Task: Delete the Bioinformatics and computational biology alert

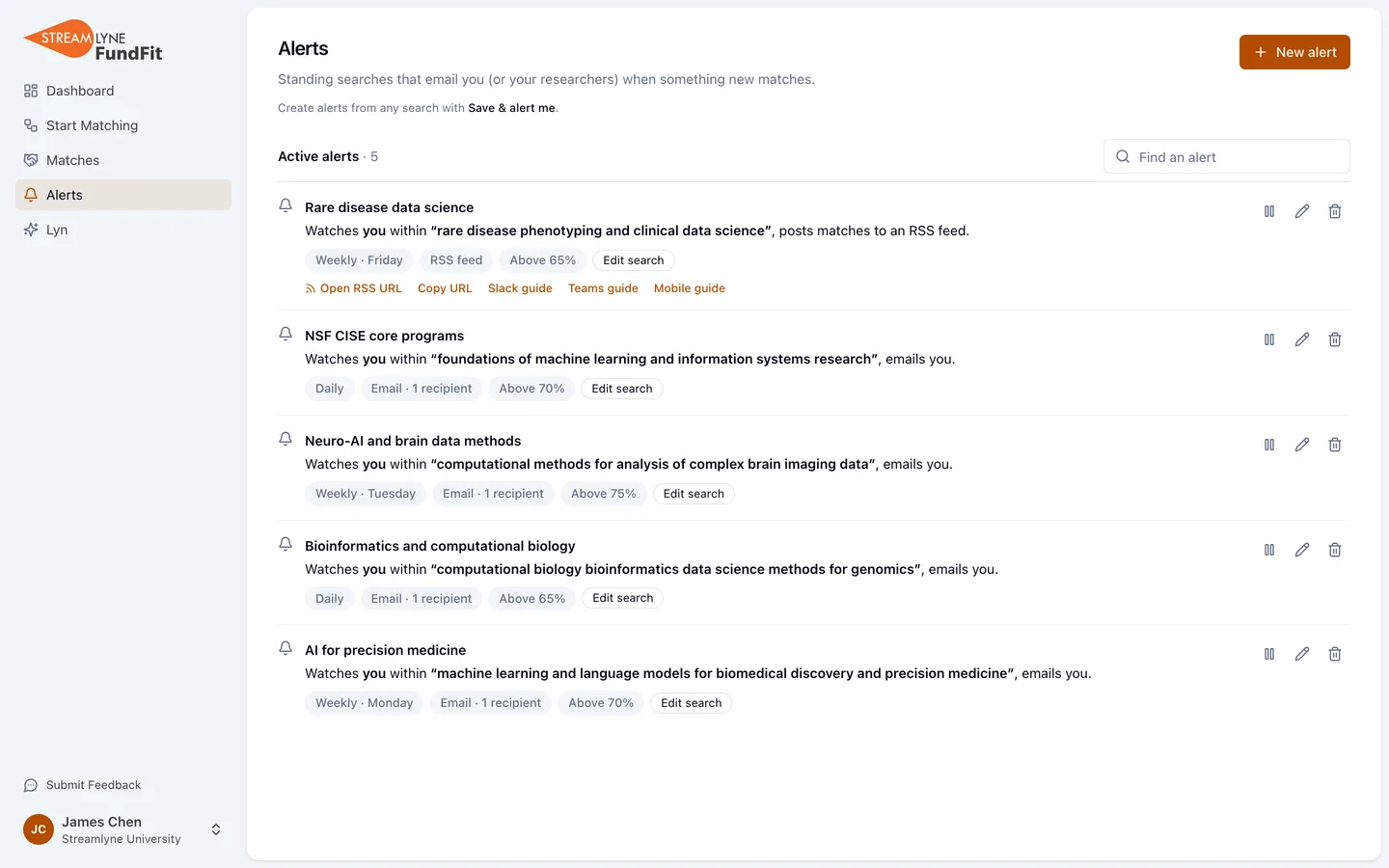Action: click(x=1335, y=550)
